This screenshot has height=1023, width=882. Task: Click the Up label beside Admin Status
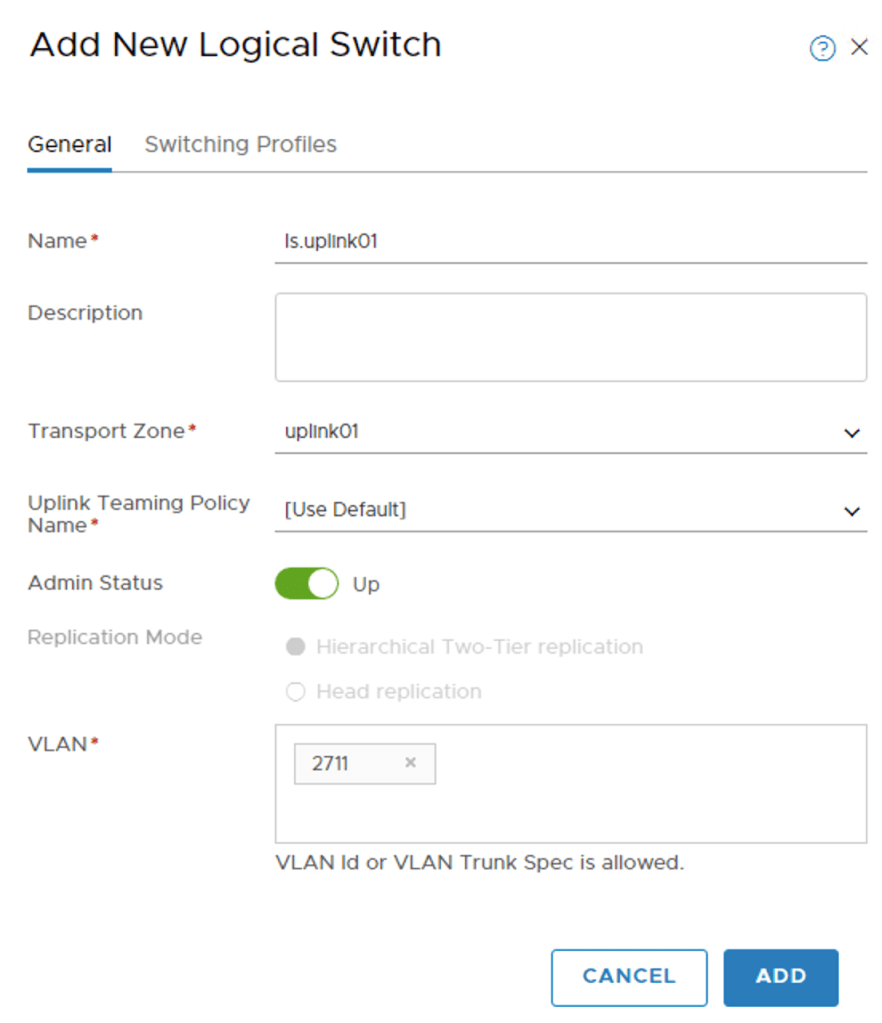click(366, 585)
